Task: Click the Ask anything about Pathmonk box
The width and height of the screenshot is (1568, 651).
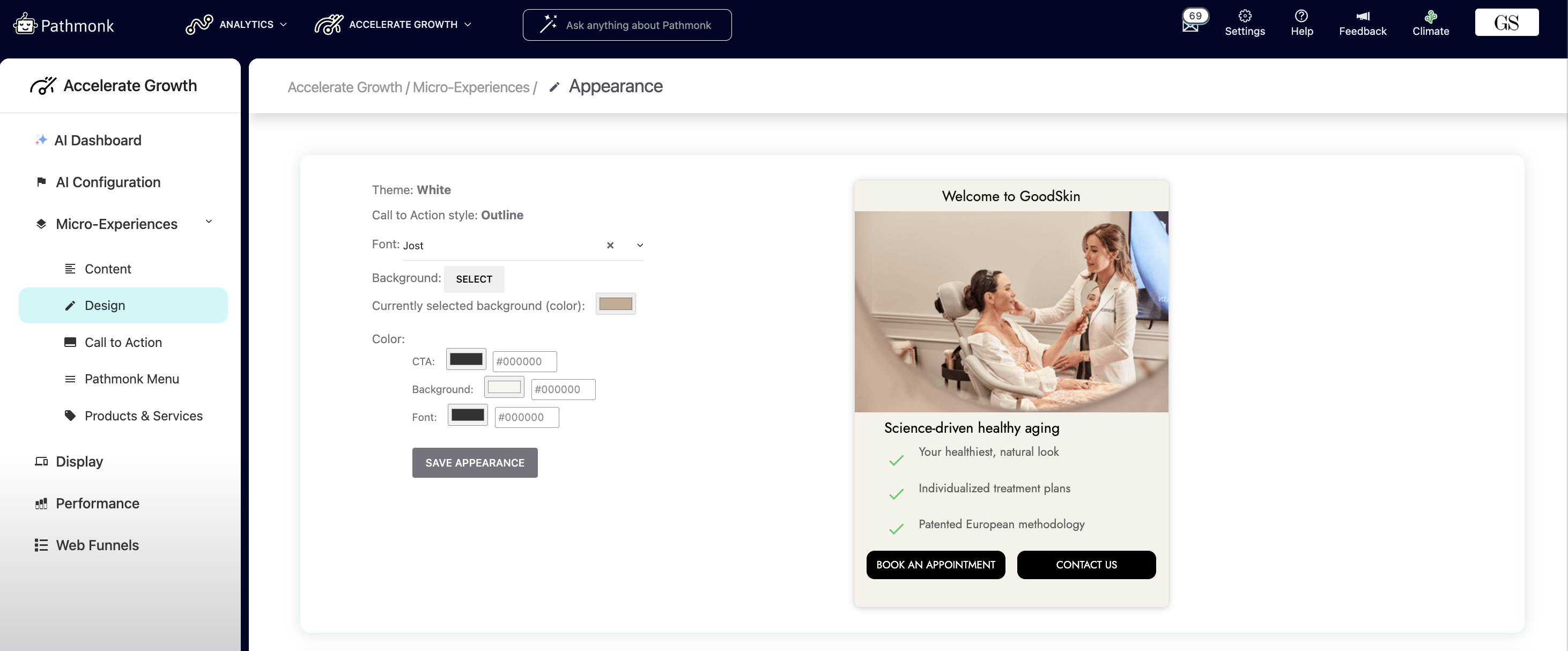Action: pyautogui.click(x=627, y=25)
